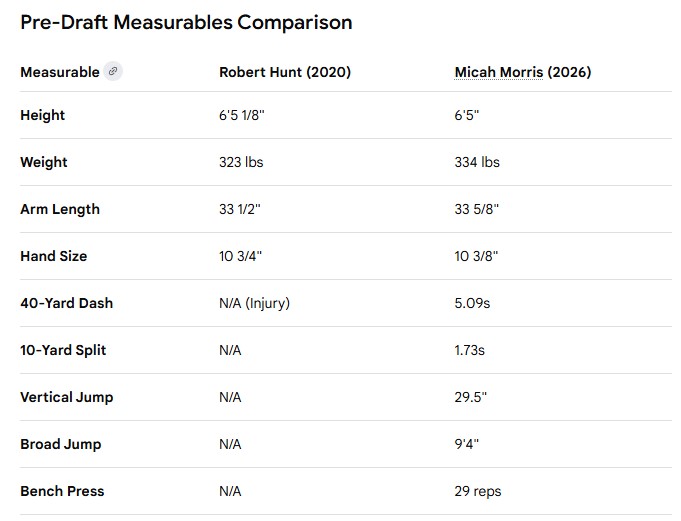The height and width of the screenshot is (521, 681).
Task: Click the Hand Size row label
Action: click(53, 256)
